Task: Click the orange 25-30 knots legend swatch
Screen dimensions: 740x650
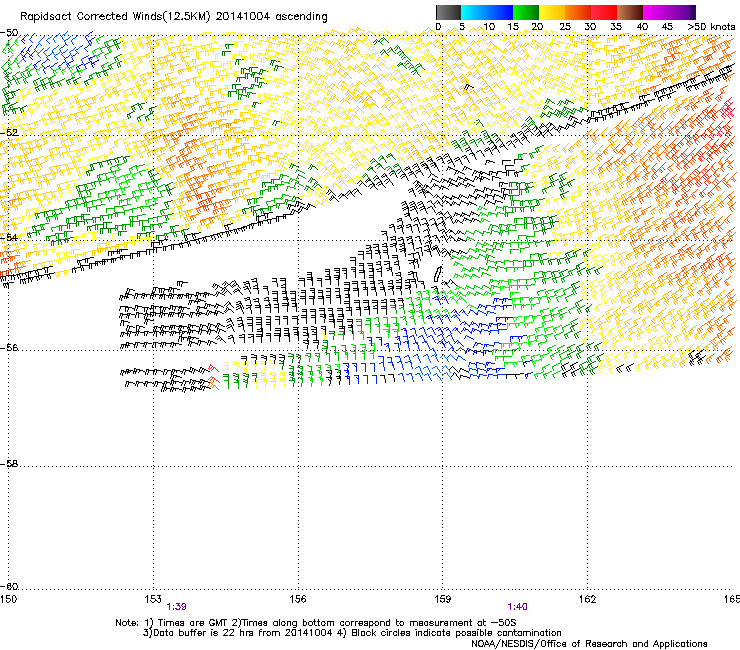Action: click(x=578, y=12)
